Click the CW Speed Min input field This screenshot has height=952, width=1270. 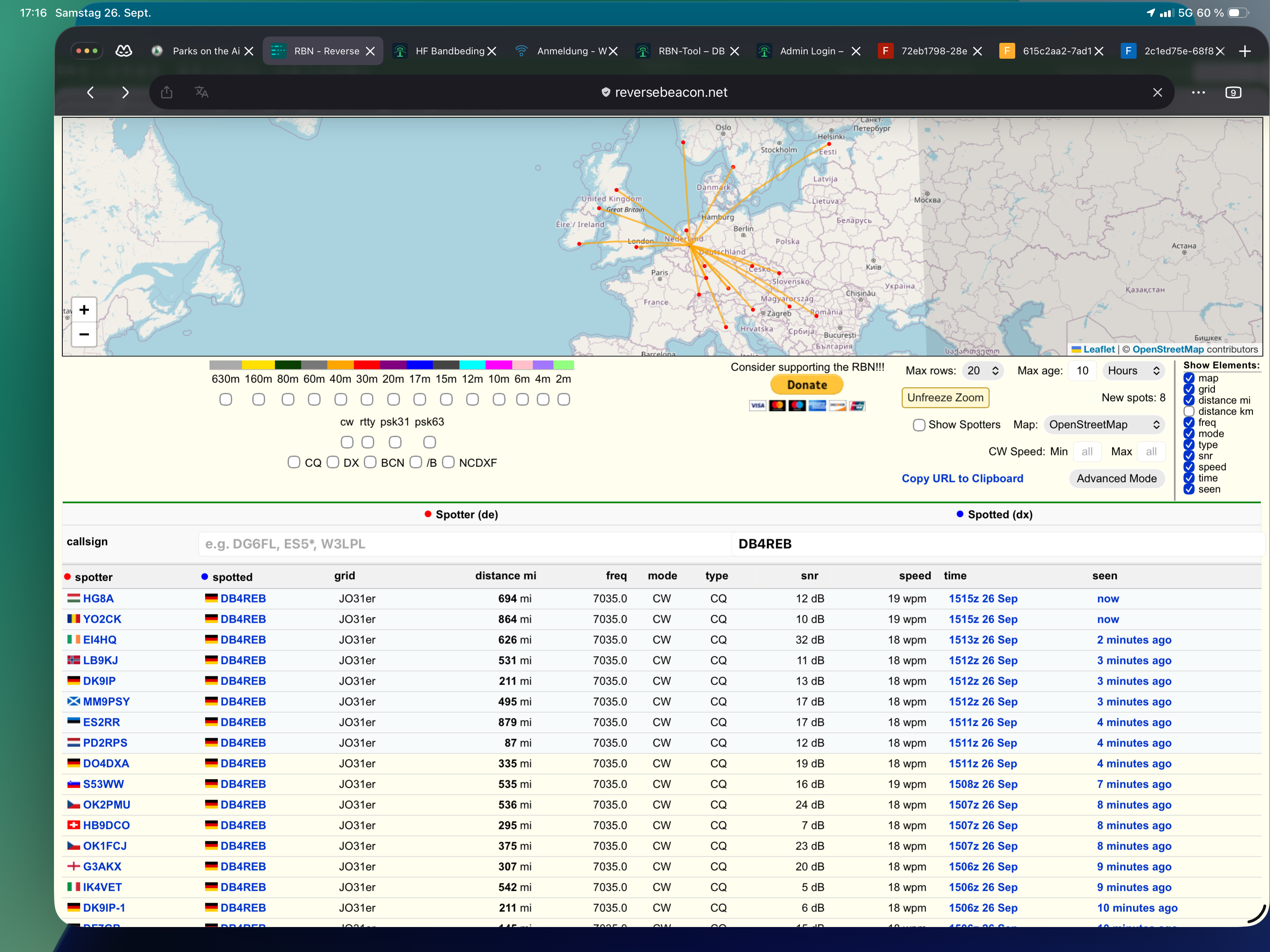(1087, 452)
